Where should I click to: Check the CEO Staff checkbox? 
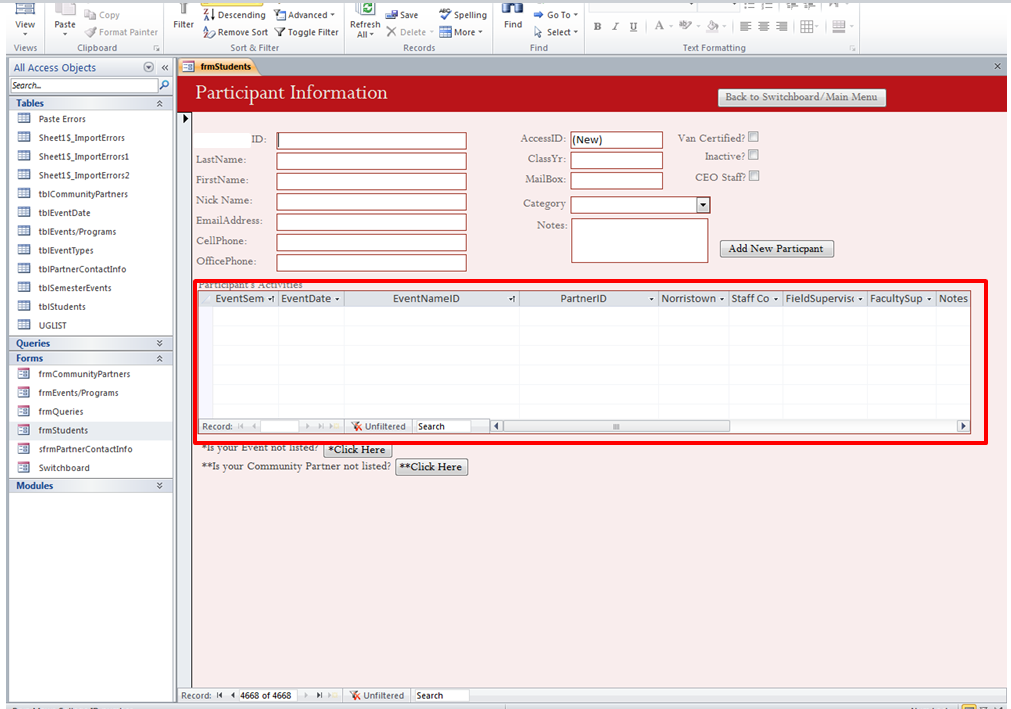(x=755, y=176)
